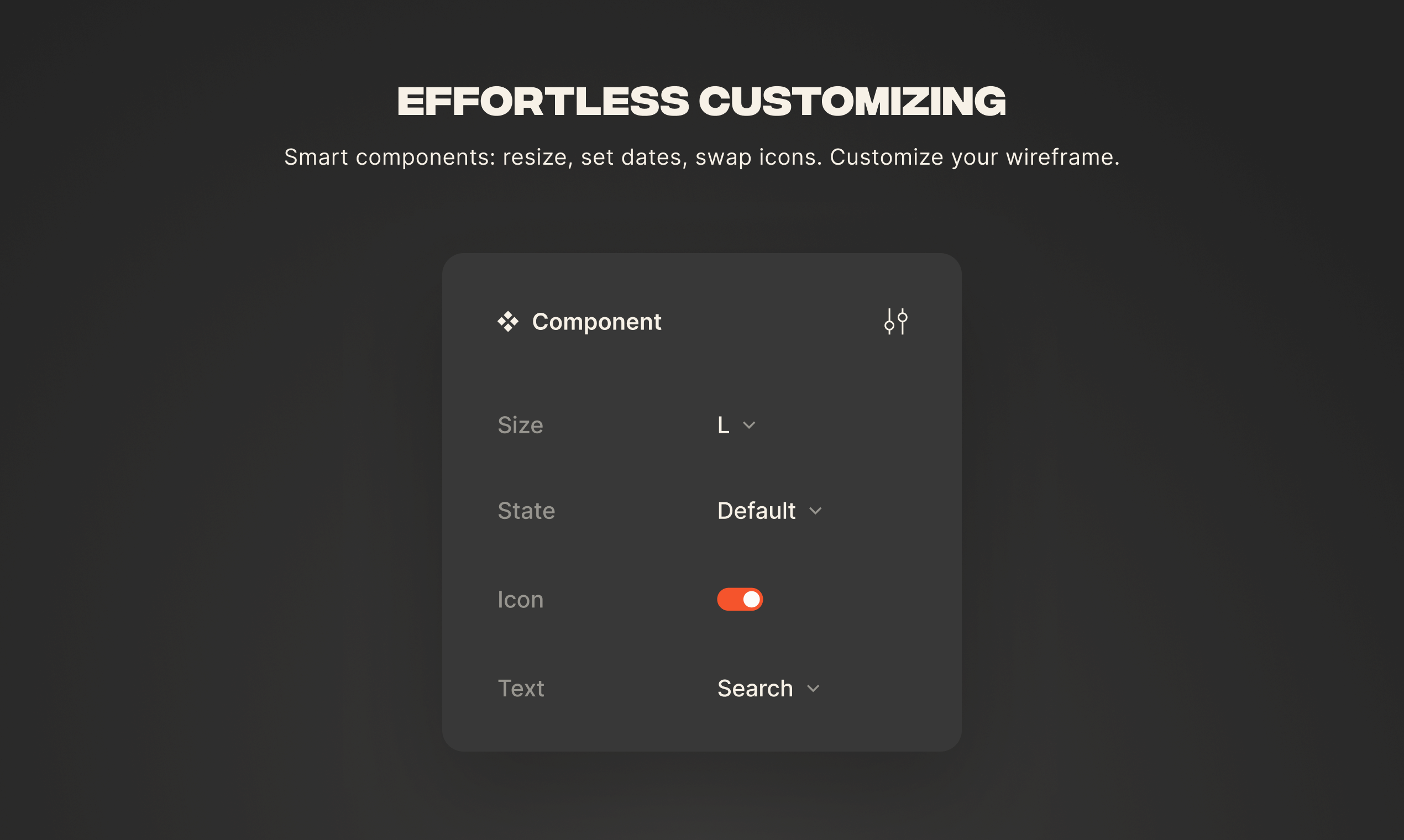Select the filter adjustment icon top right
The image size is (1404, 840).
click(896, 322)
